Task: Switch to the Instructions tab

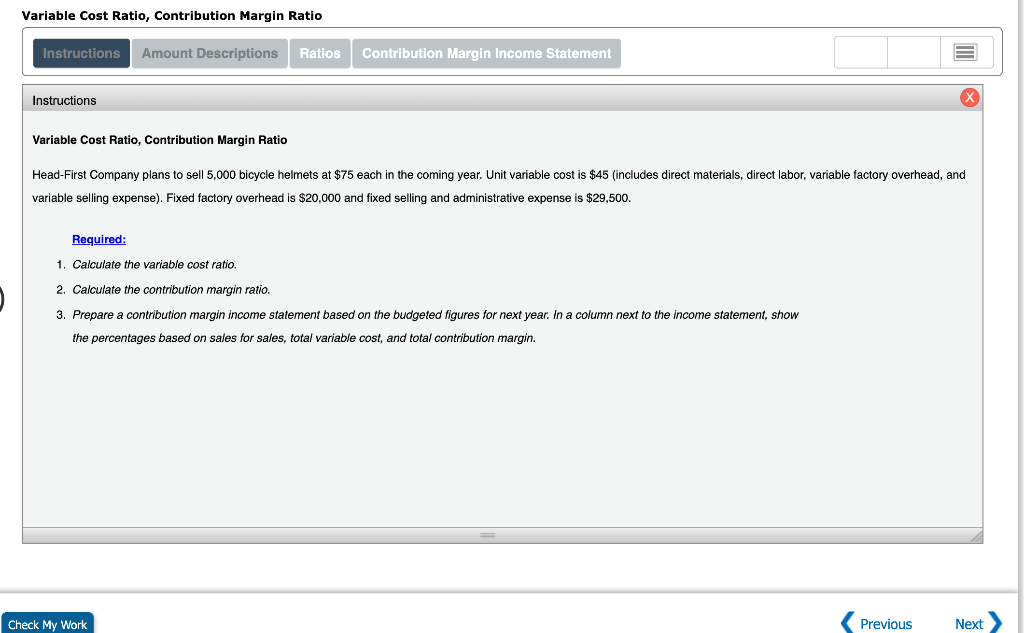Action: [81, 54]
